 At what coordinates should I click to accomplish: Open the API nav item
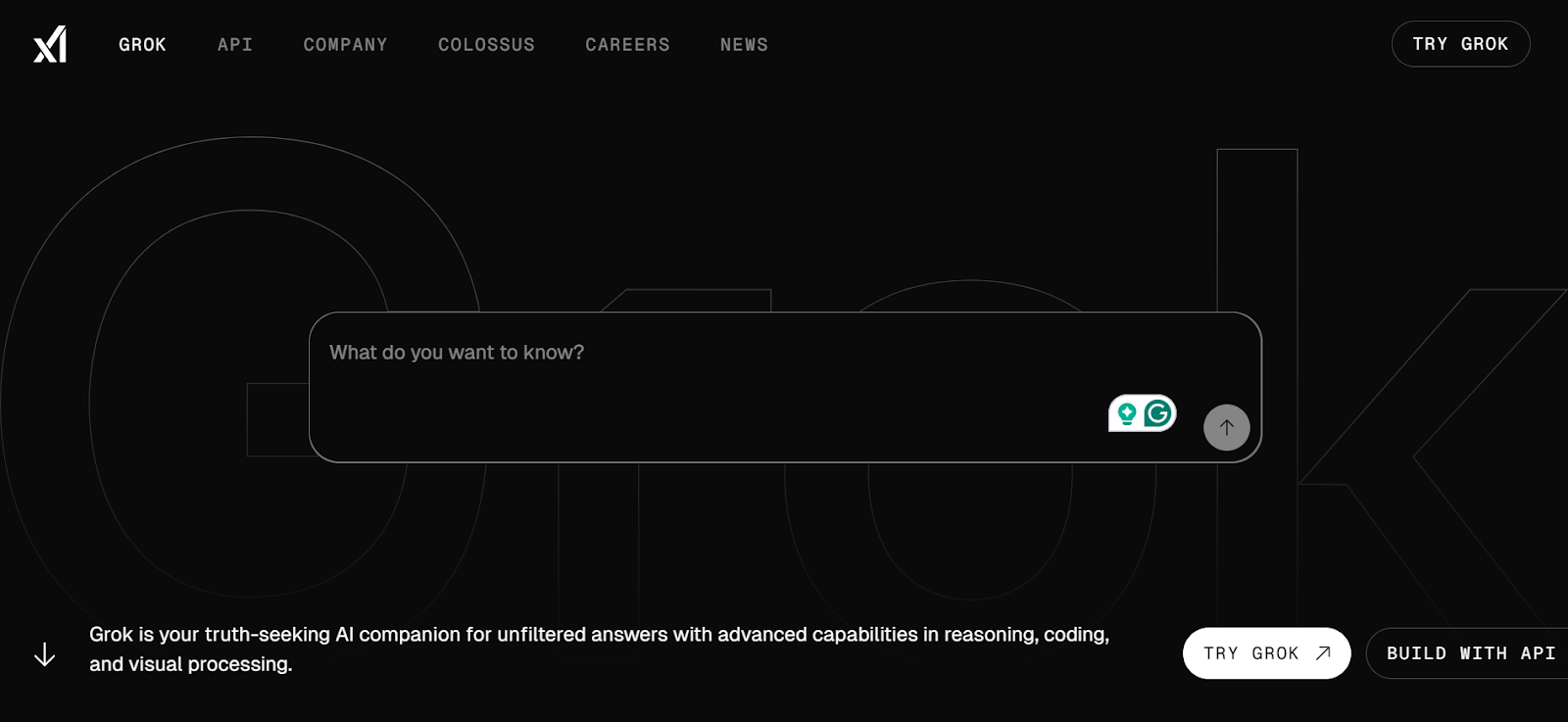pyautogui.click(x=235, y=45)
